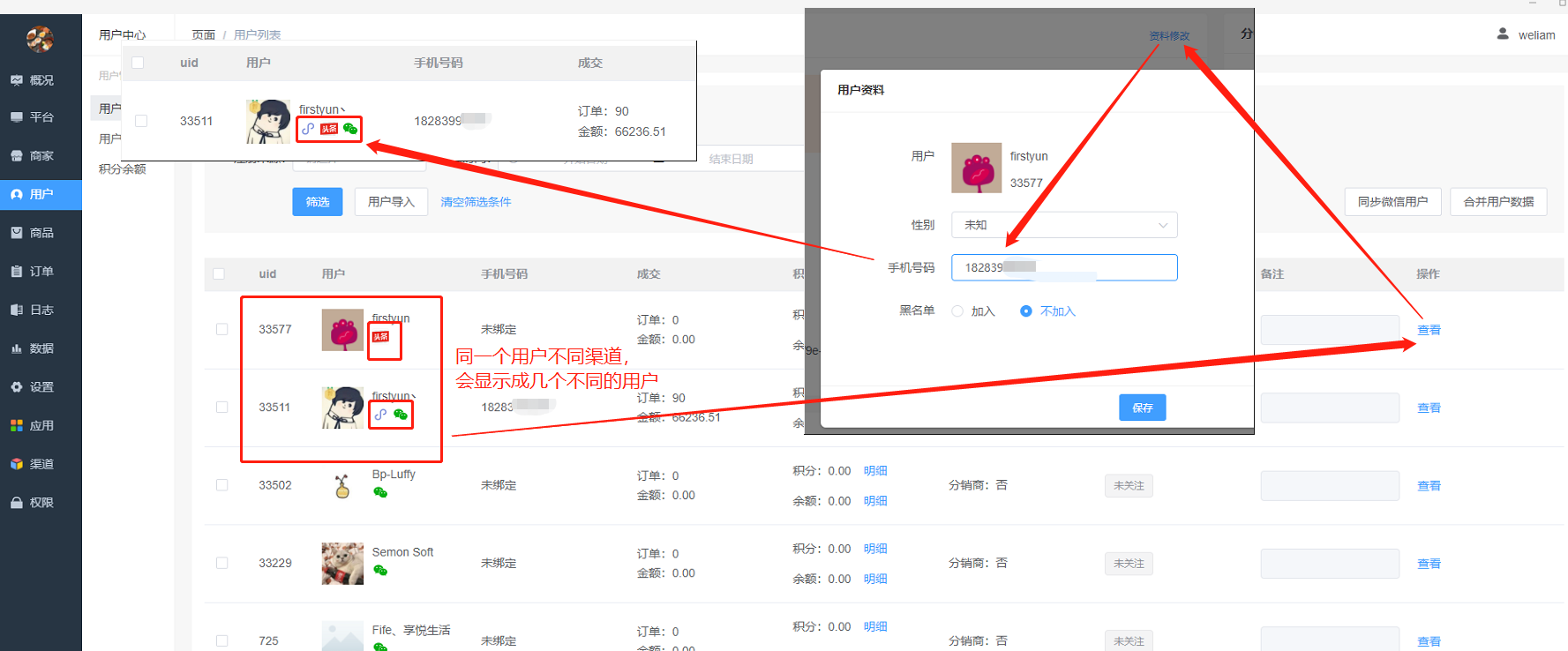Toggle the select-all checkbox in table header
Image resolution: width=1568 pixels, height=651 pixels.
(x=219, y=274)
